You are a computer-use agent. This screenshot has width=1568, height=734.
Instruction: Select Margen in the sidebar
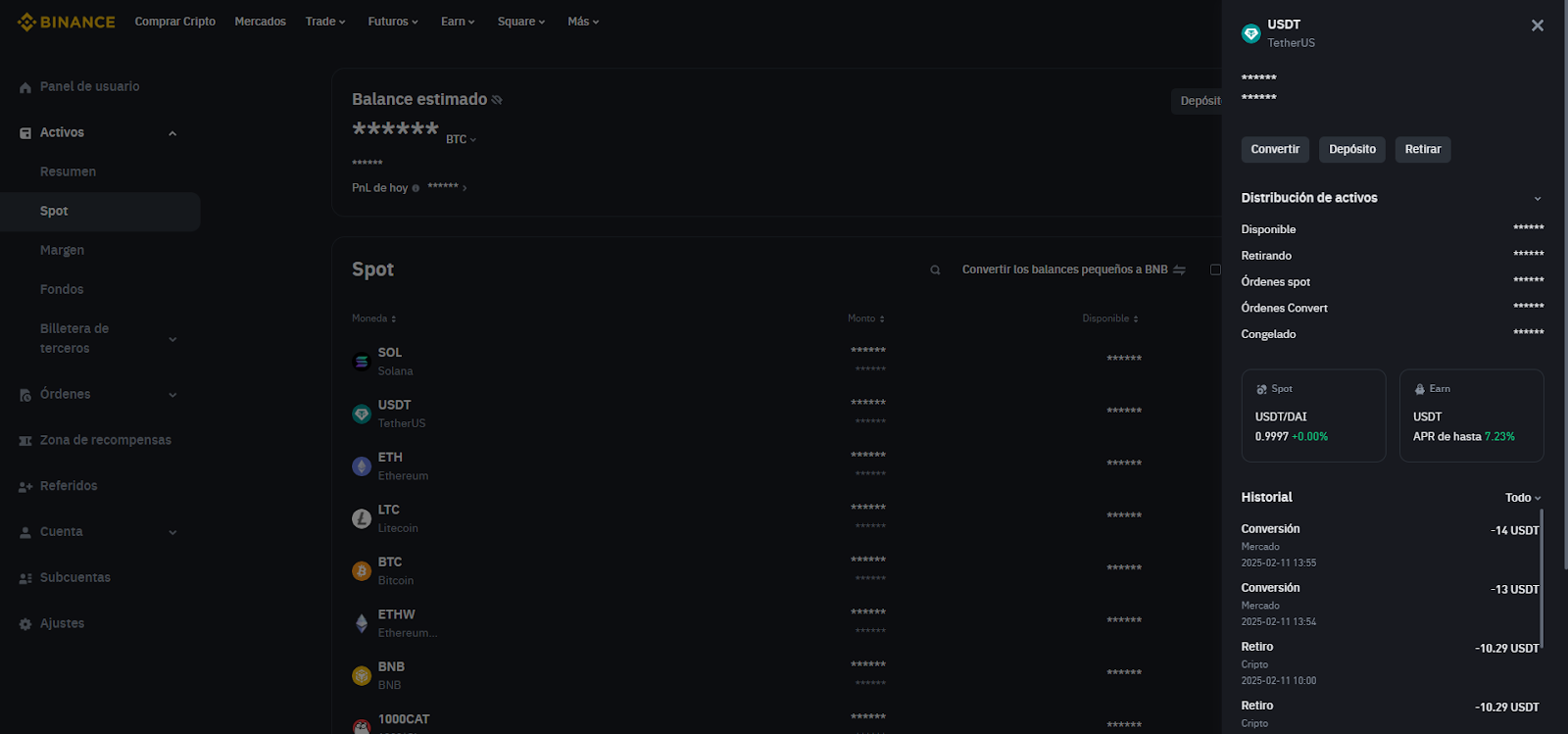pyautogui.click(x=62, y=250)
